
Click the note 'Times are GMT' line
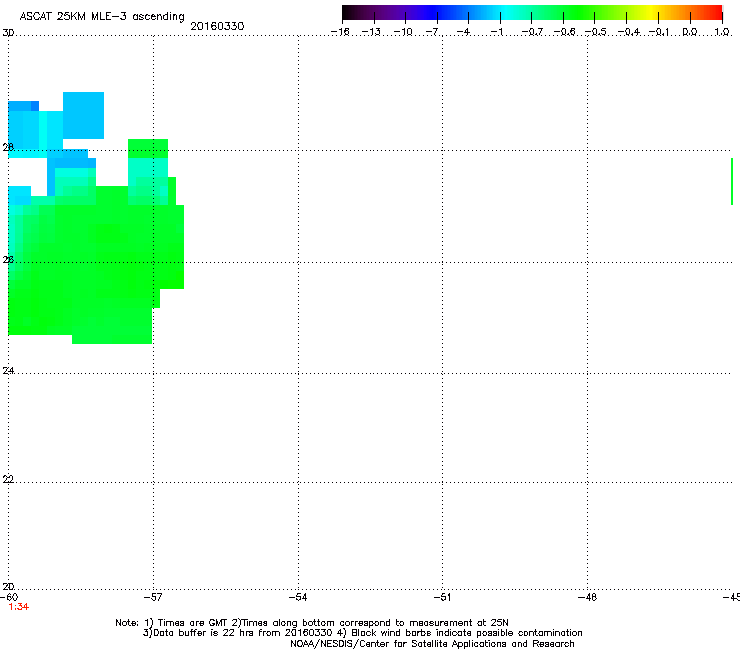pos(312,623)
